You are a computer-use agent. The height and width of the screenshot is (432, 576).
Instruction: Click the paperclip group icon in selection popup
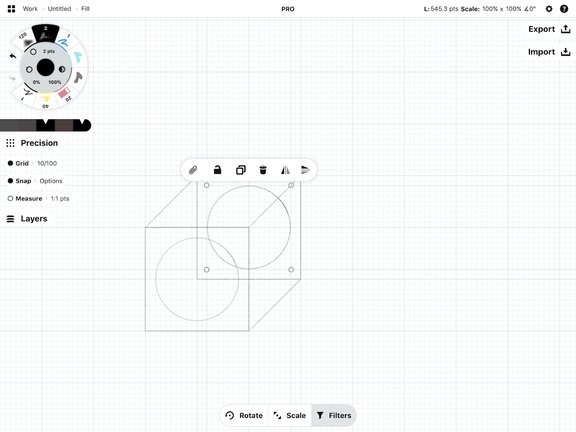[x=193, y=170]
